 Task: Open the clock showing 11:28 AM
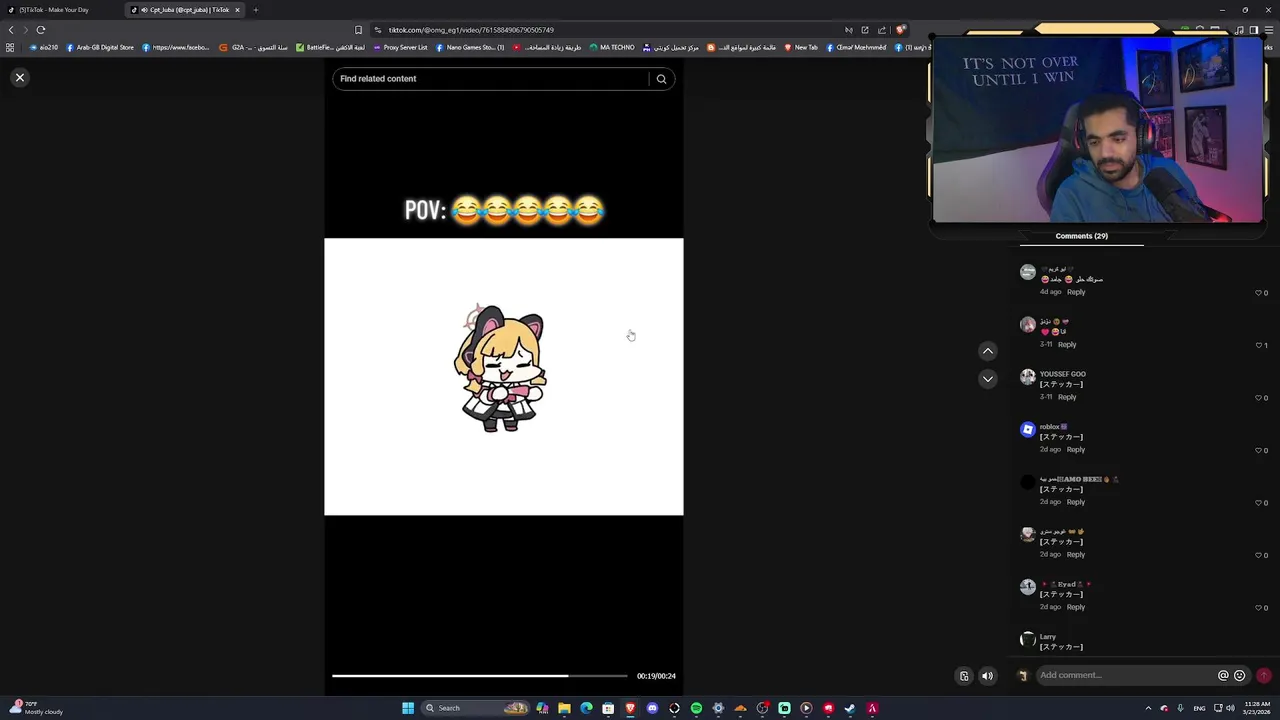pos(1257,708)
